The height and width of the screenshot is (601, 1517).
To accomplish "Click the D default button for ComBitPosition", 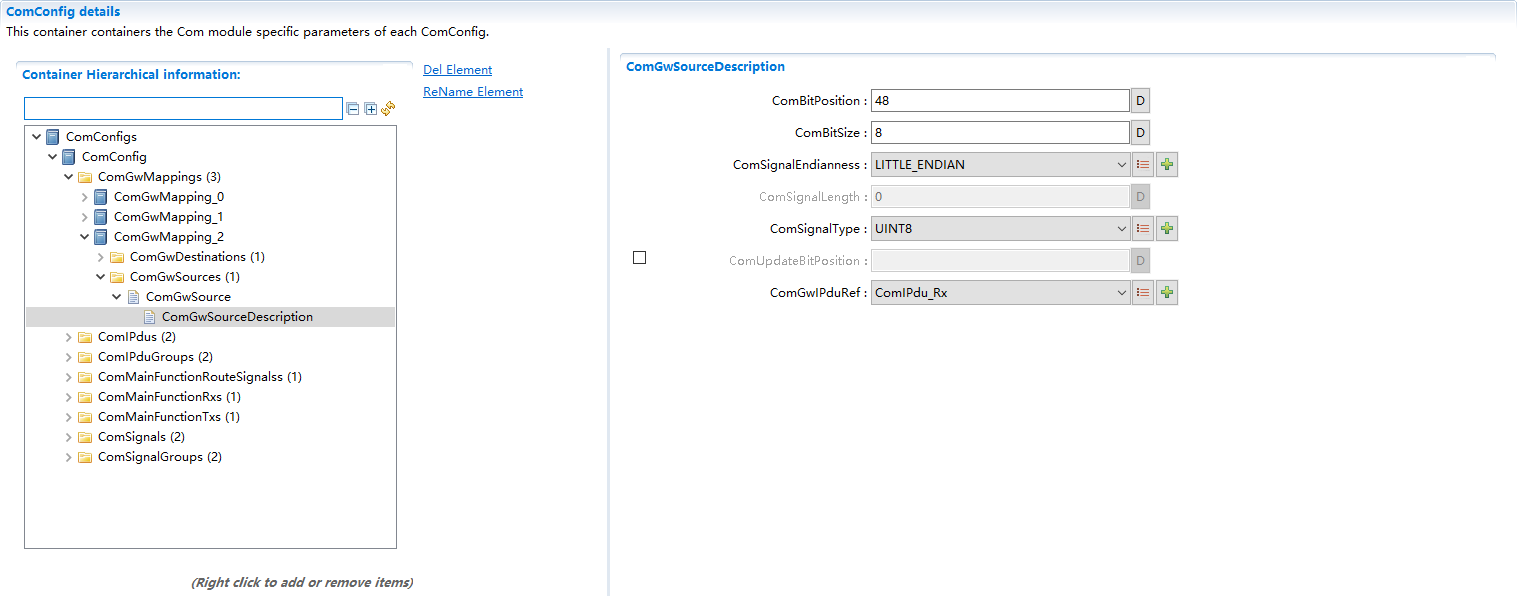I will coord(1140,101).
